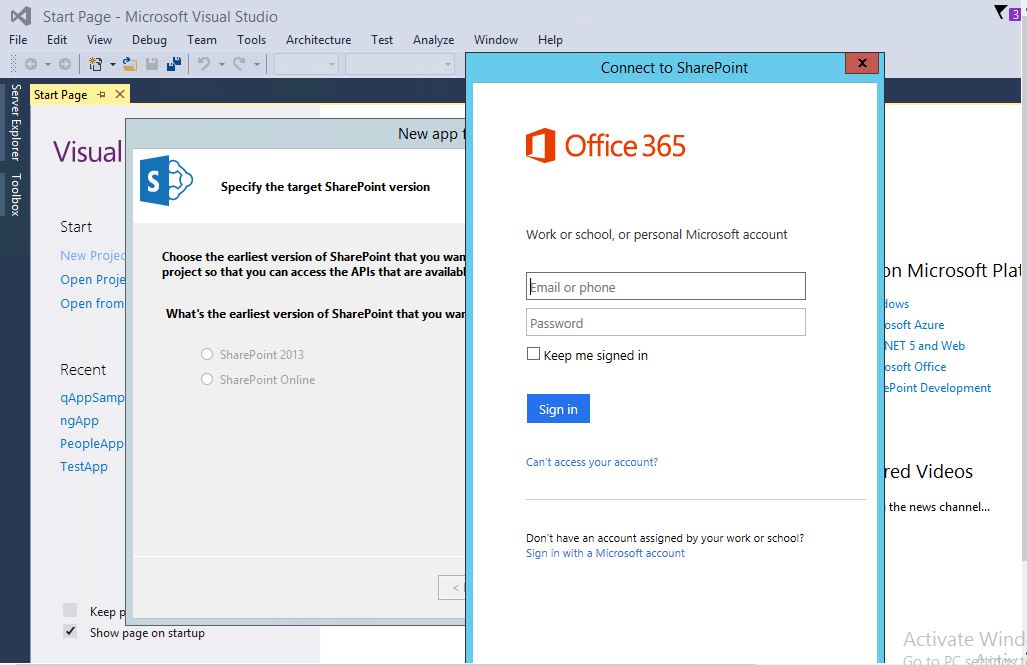Click the Office 365 logo
This screenshot has width=1027, height=665.
(605, 145)
